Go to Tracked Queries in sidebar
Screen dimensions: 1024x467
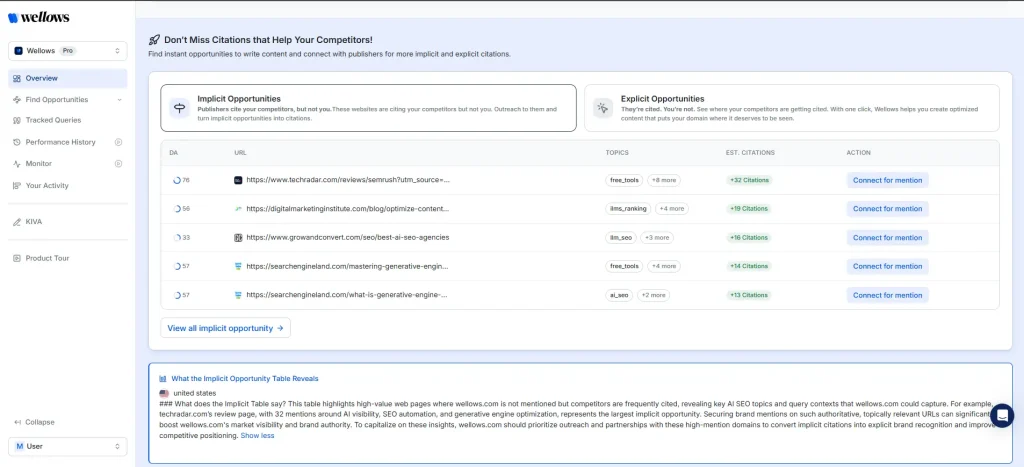[53, 120]
